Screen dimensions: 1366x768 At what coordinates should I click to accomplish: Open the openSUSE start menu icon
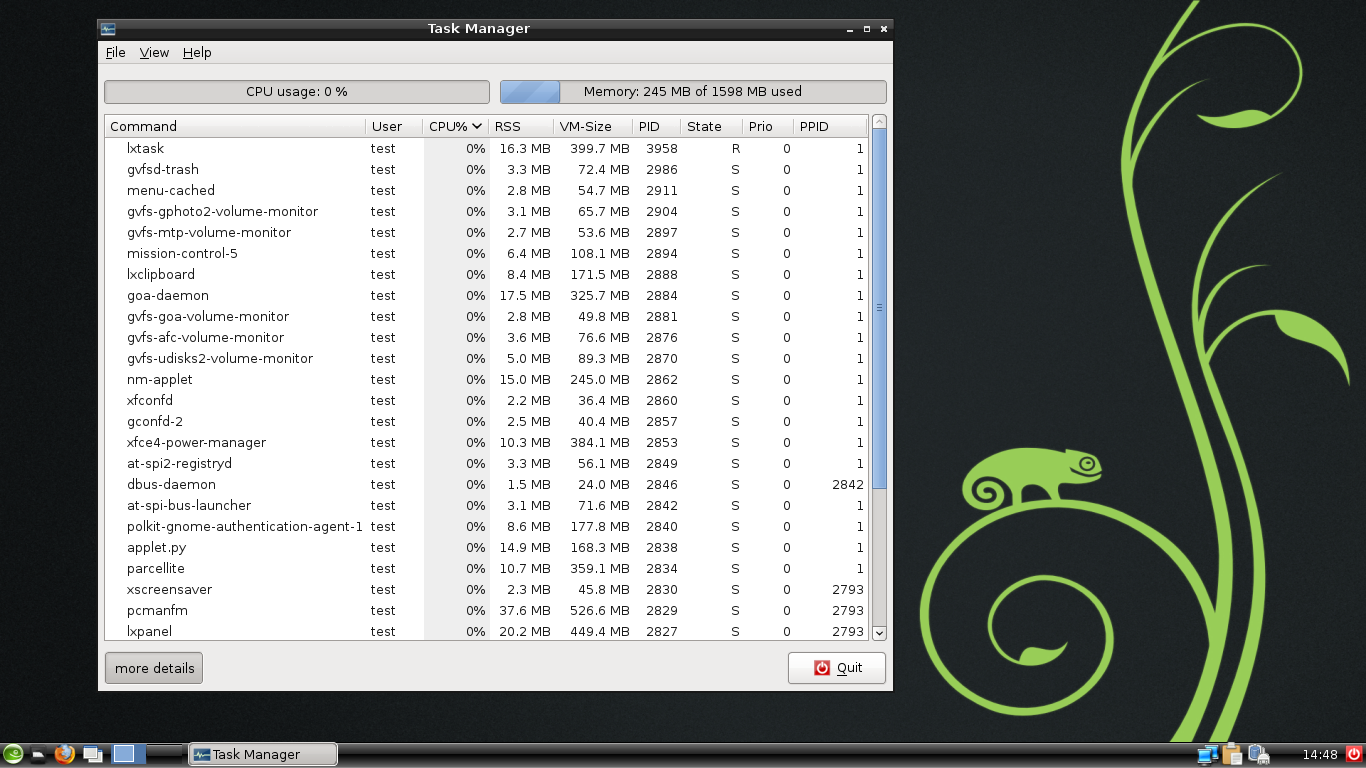pyautogui.click(x=13, y=754)
